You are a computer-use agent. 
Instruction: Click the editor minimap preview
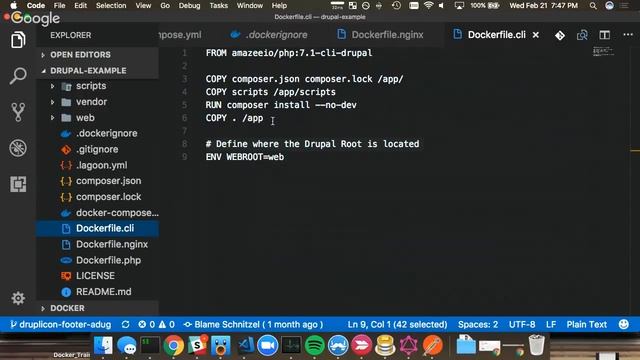coord(603,51)
